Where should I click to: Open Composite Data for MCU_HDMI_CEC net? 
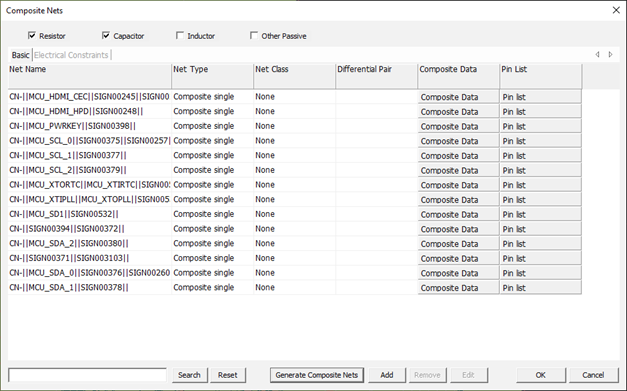click(458, 97)
